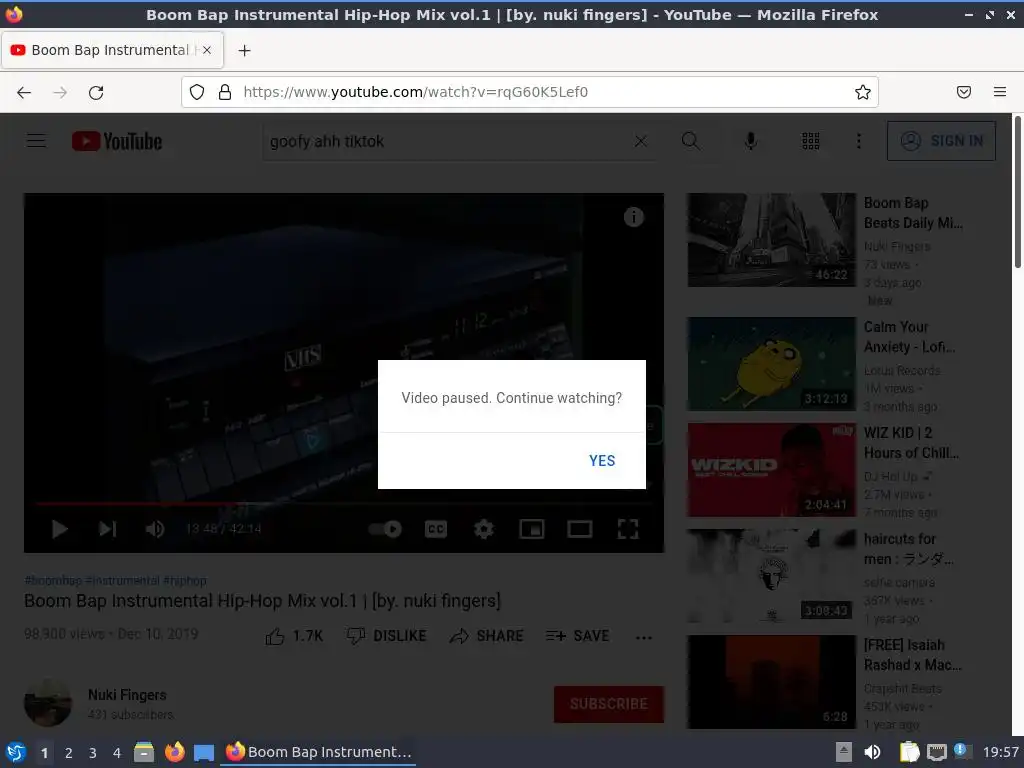Click the #boombap hashtag link
Image resolution: width=1024 pixels, height=768 pixels.
click(x=53, y=581)
